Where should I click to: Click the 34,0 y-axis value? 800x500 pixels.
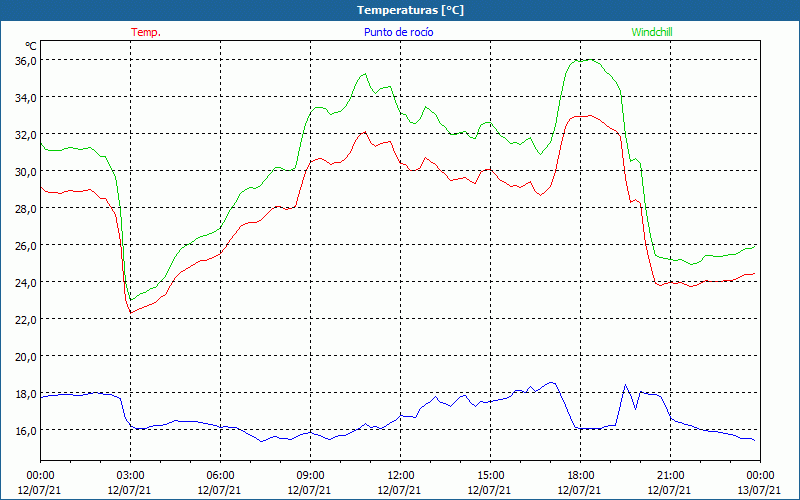click(26, 97)
